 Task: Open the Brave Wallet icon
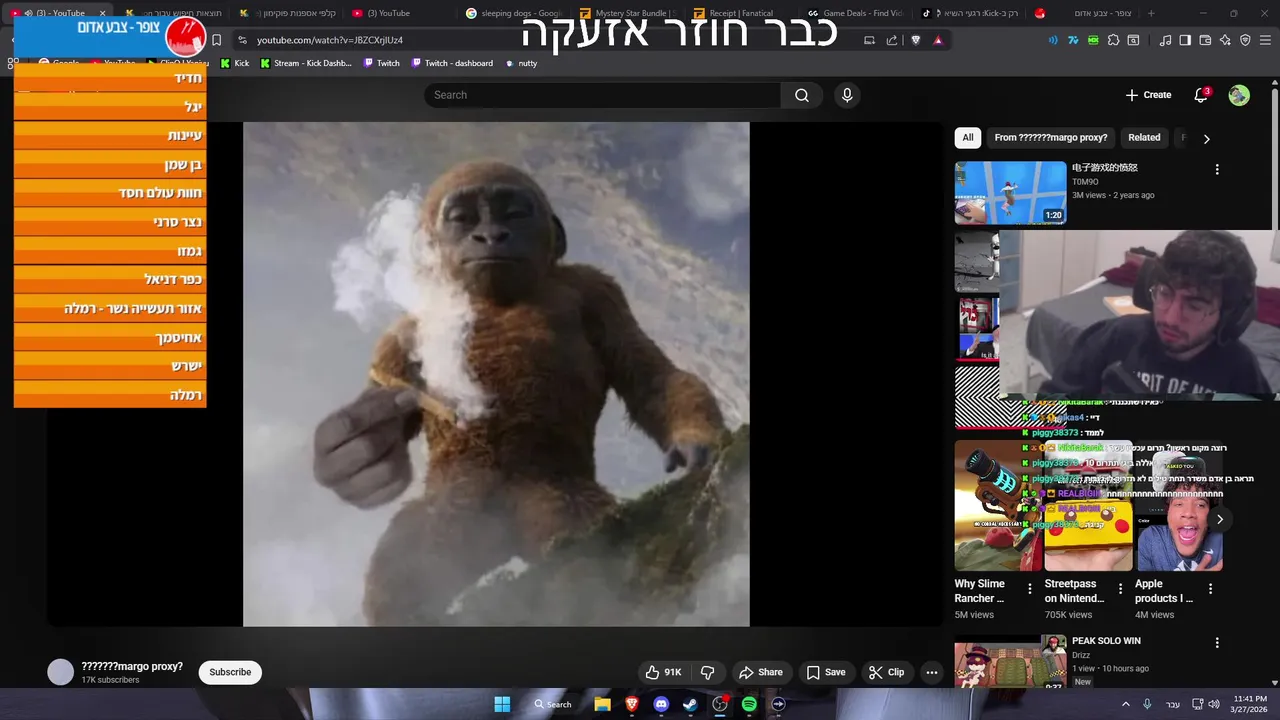tap(1205, 40)
